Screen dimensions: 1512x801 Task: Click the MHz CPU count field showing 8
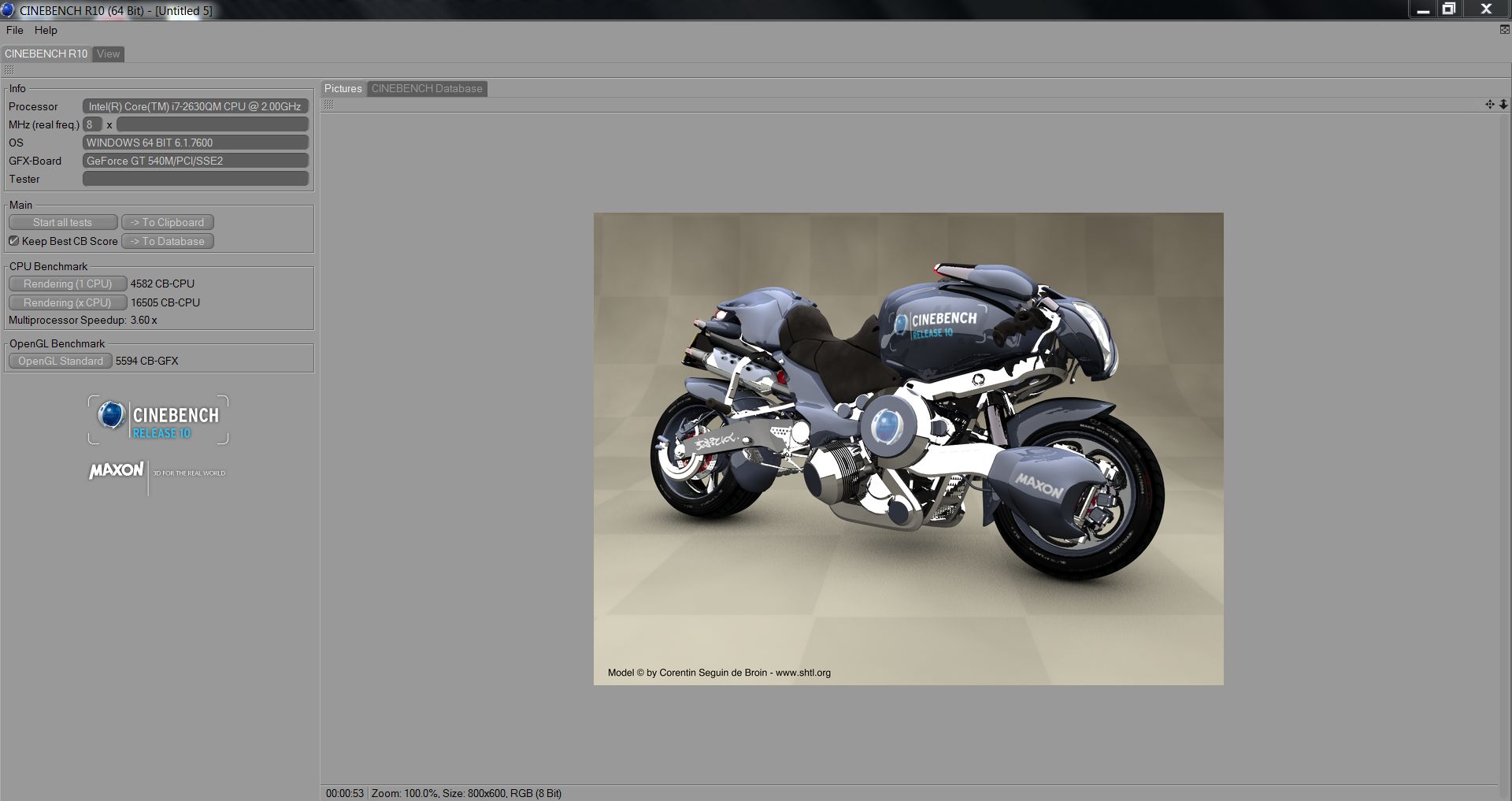pos(92,124)
